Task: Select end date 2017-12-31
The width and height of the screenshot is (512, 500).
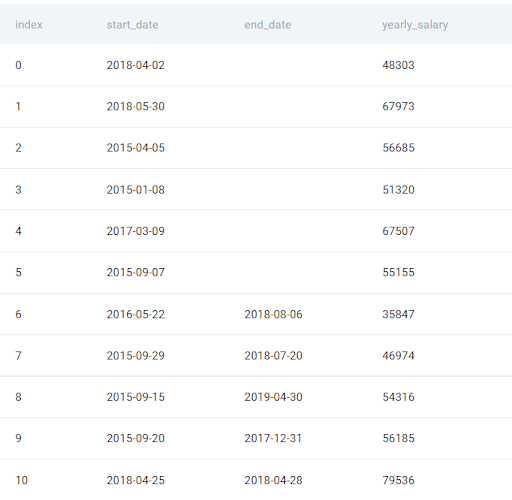Action: [273, 438]
